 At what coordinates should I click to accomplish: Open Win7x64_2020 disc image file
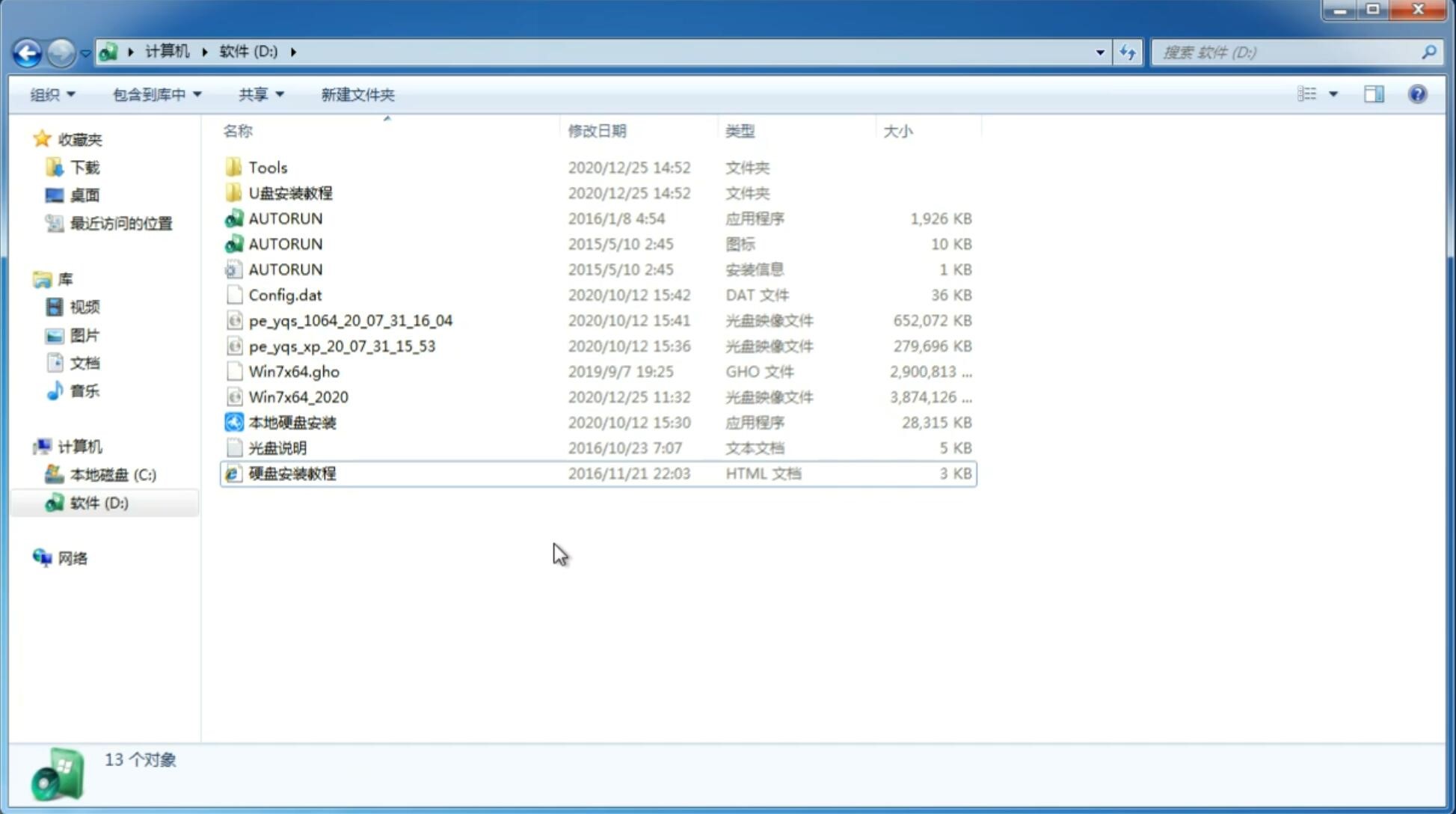(x=298, y=397)
